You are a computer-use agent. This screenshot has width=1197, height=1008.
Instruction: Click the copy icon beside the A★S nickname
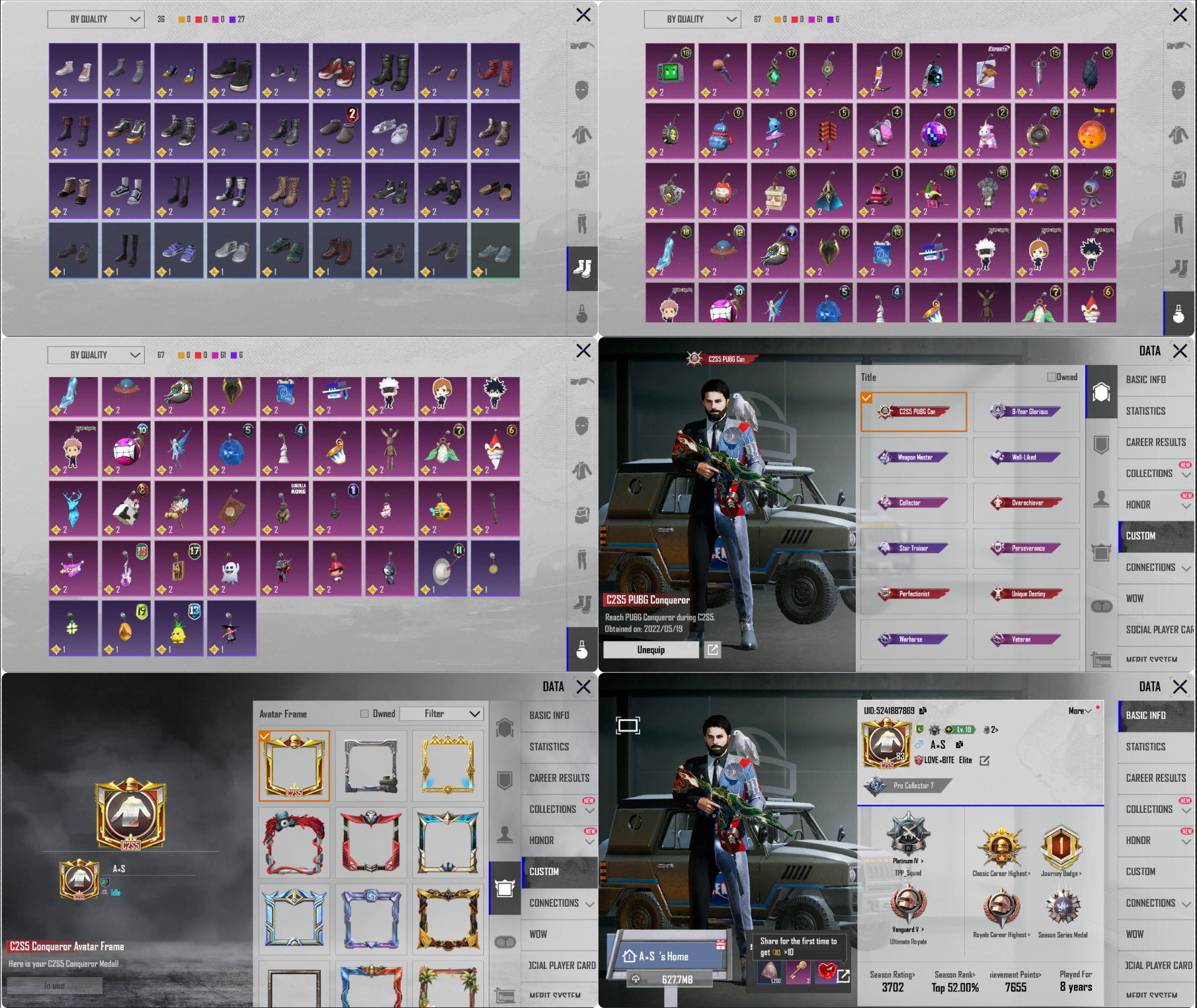coord(959,745)
